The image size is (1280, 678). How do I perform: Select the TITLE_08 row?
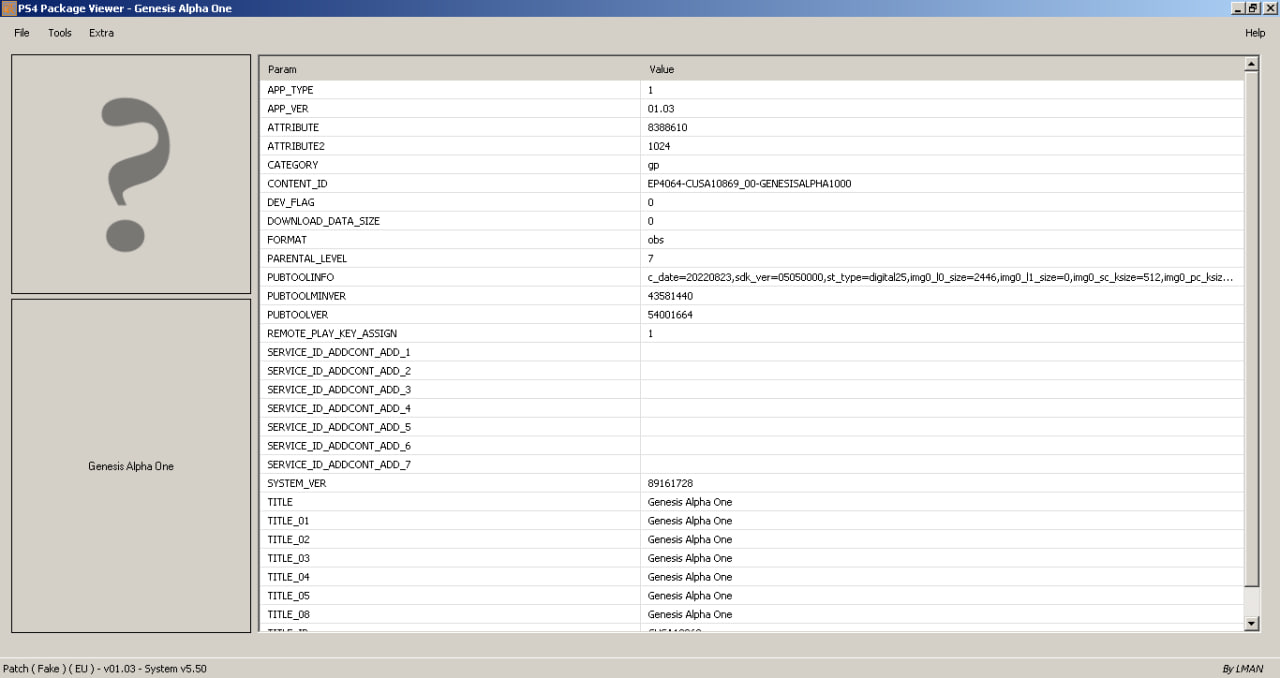coord(752,614)
